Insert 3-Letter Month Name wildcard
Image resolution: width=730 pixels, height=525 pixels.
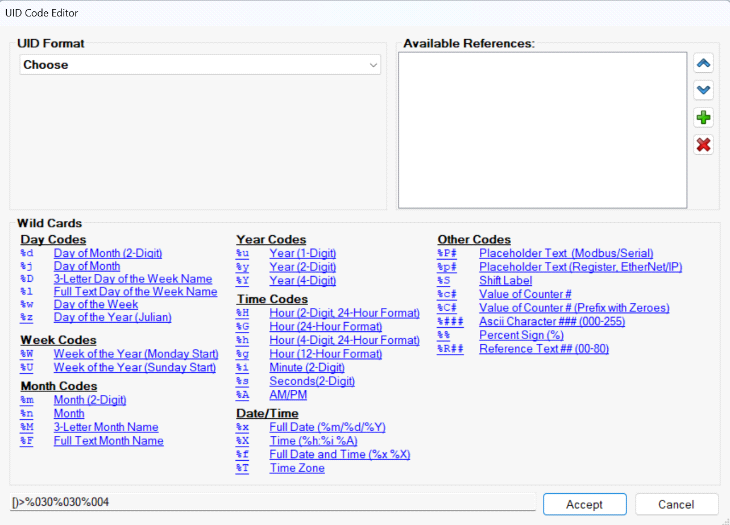point(105,427)
